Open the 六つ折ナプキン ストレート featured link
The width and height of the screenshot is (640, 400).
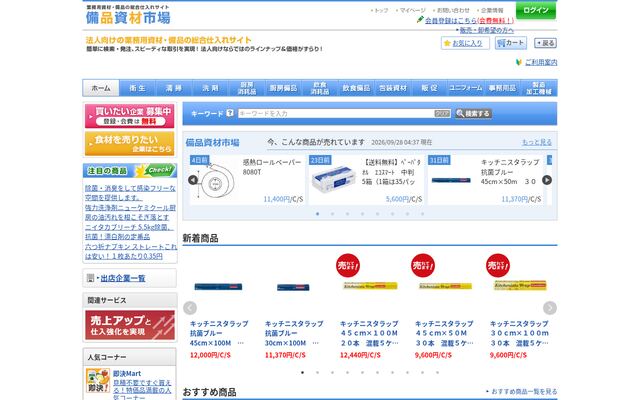coord(131,251)
